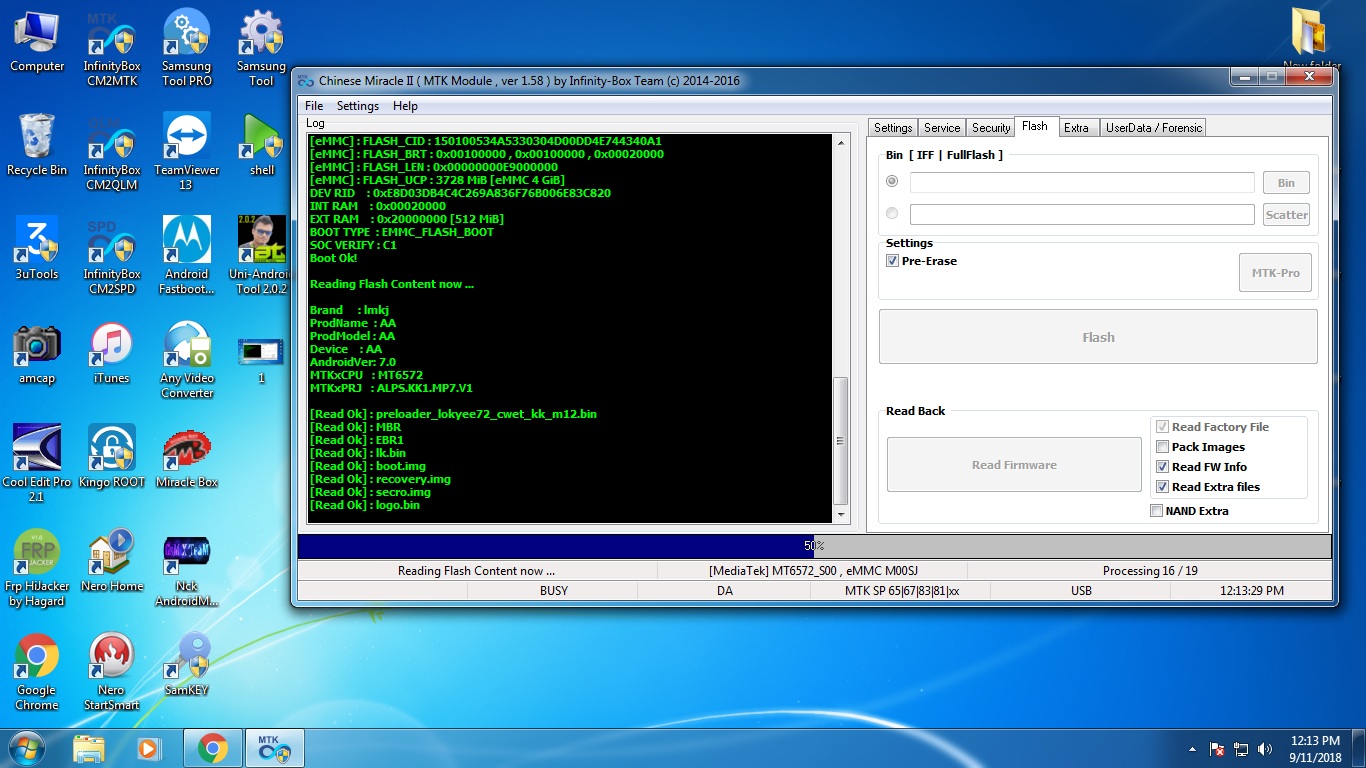
Task: Uncheck the Read Extra files checkbox
Action: tap(1162, 487)
